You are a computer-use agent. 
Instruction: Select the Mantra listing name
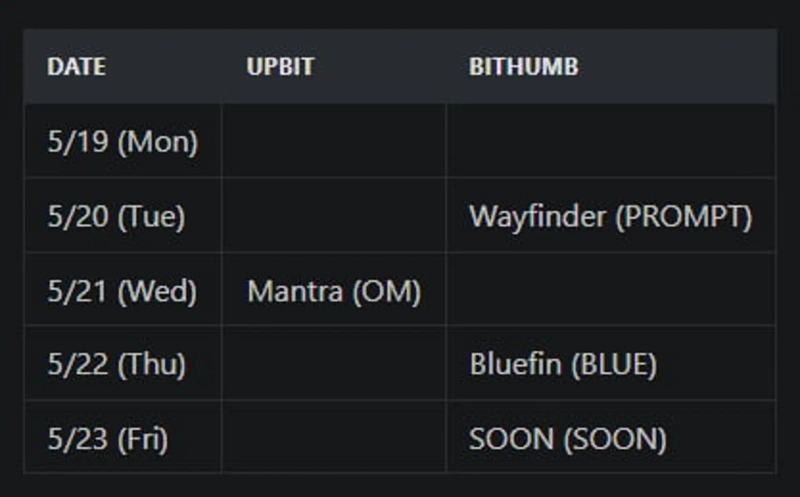click(294, 291)
